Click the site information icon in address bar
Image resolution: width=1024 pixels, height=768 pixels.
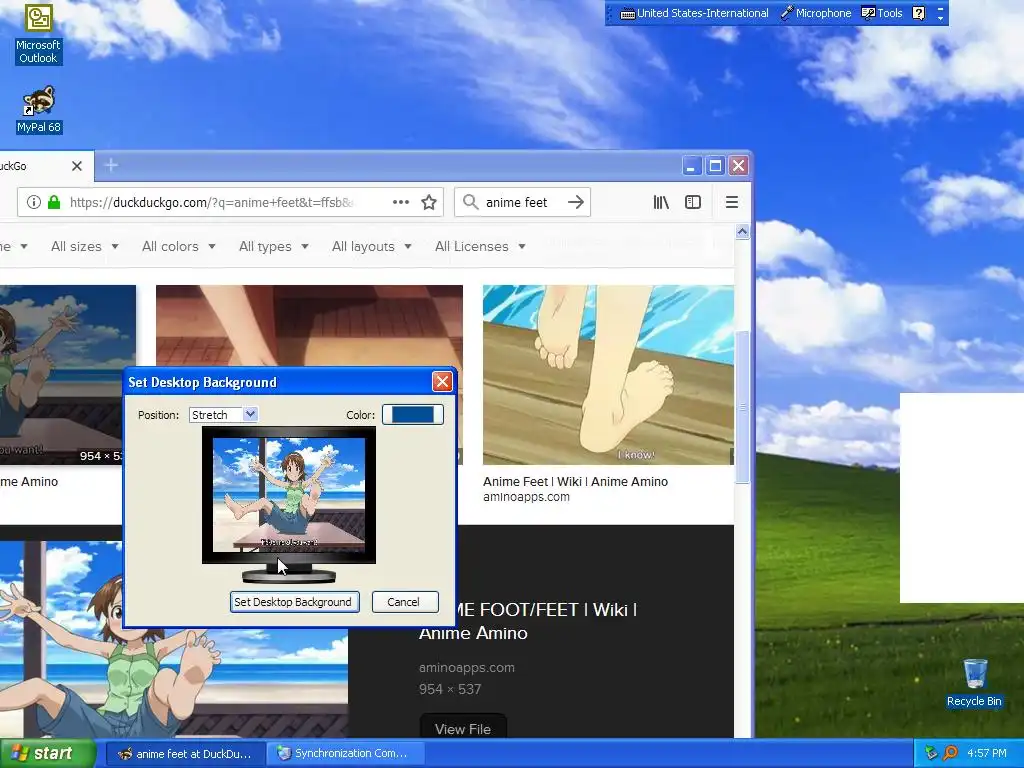pyautogui.click(x=34, y=202)
